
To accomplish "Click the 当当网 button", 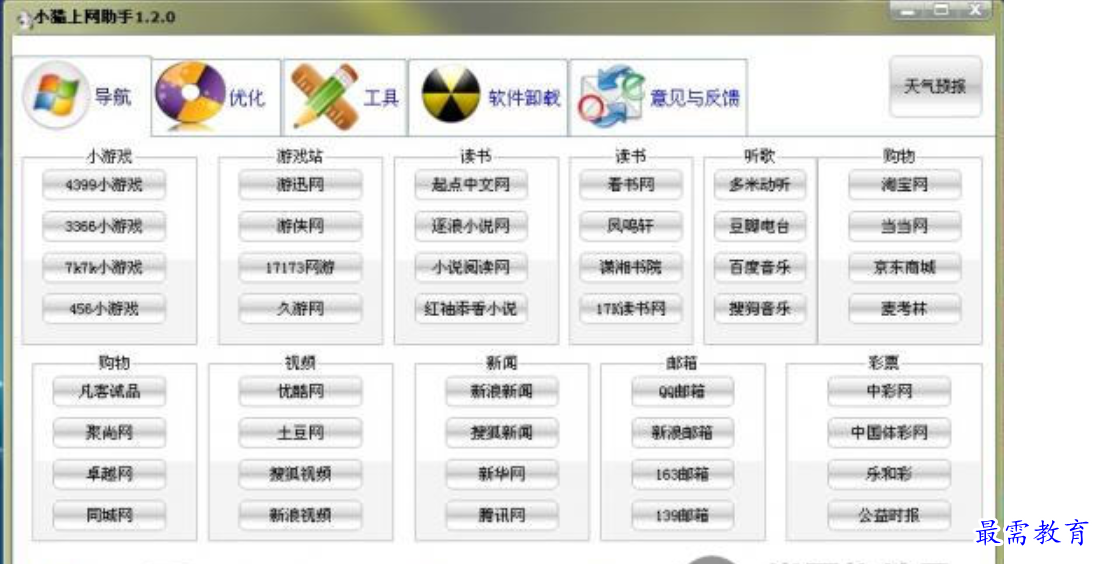I will tap(905, 226).
